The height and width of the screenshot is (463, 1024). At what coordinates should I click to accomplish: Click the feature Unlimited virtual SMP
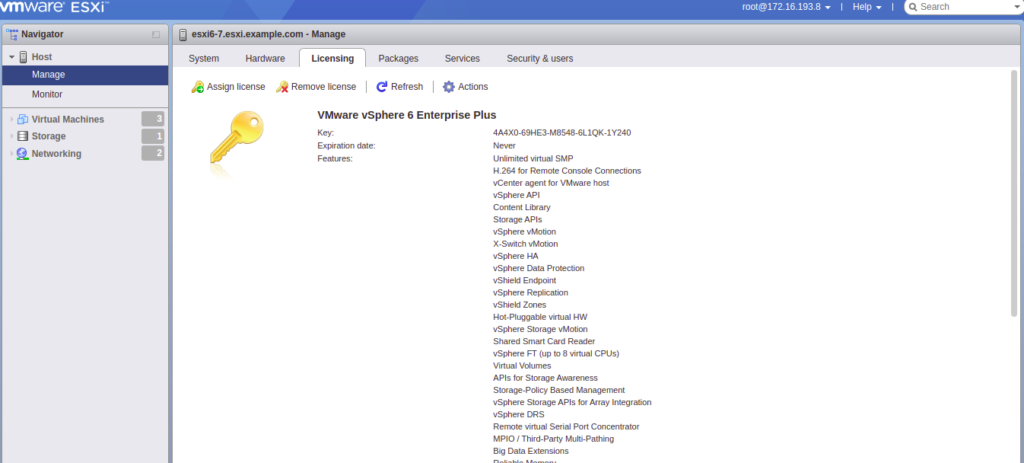pos(533,158)
